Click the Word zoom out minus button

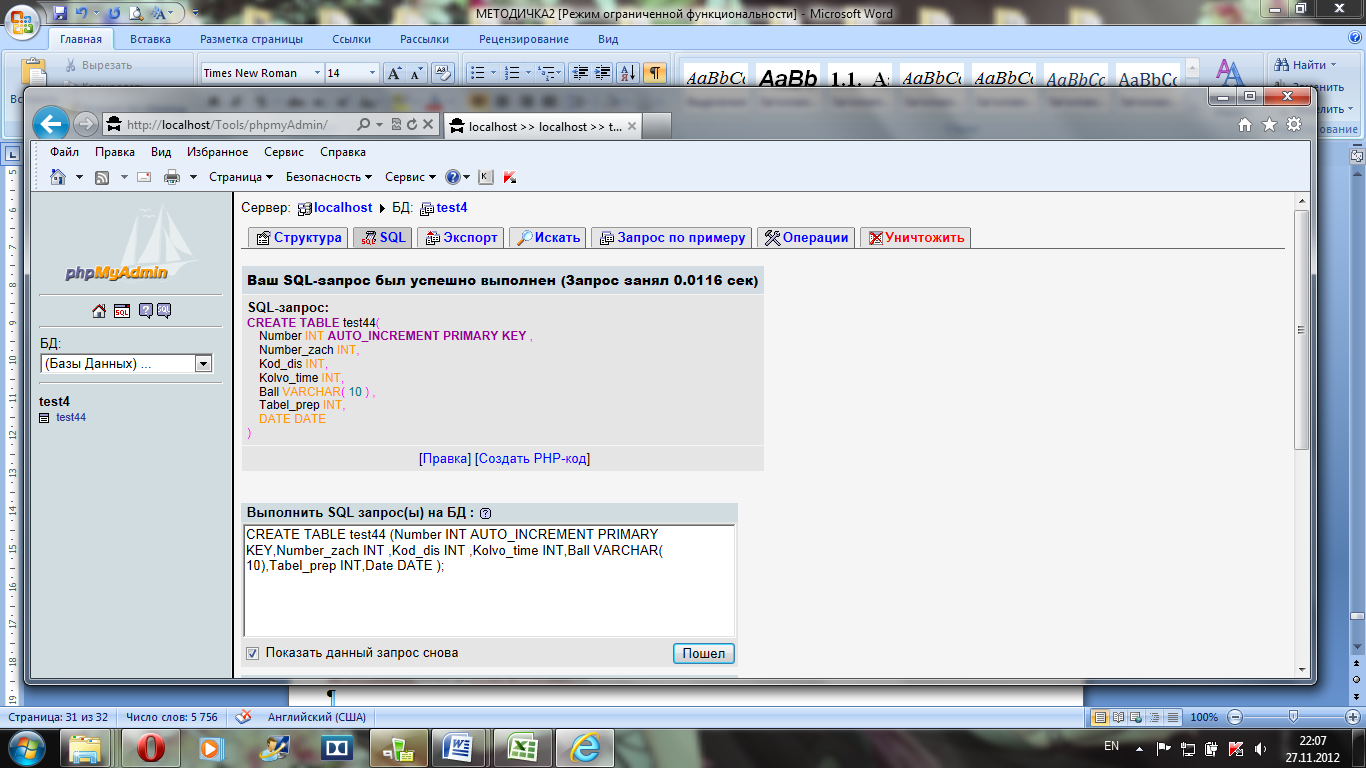click(1237, 717)
